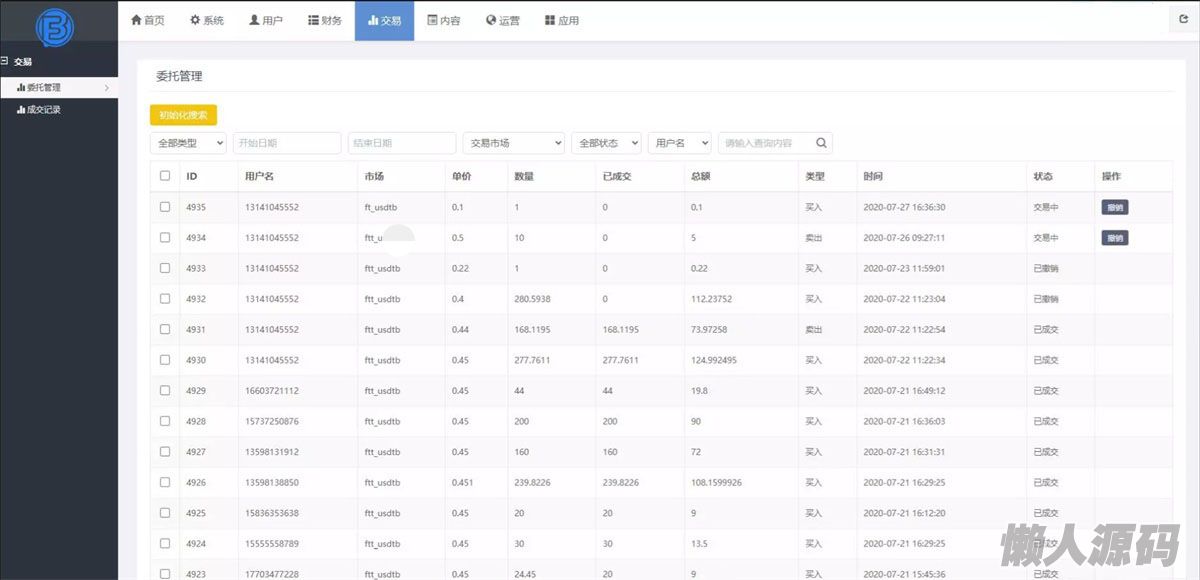This screenshot has width=1200, height=580.
Task: Open 应用 with the grid icon
Action: pos(562,20)
